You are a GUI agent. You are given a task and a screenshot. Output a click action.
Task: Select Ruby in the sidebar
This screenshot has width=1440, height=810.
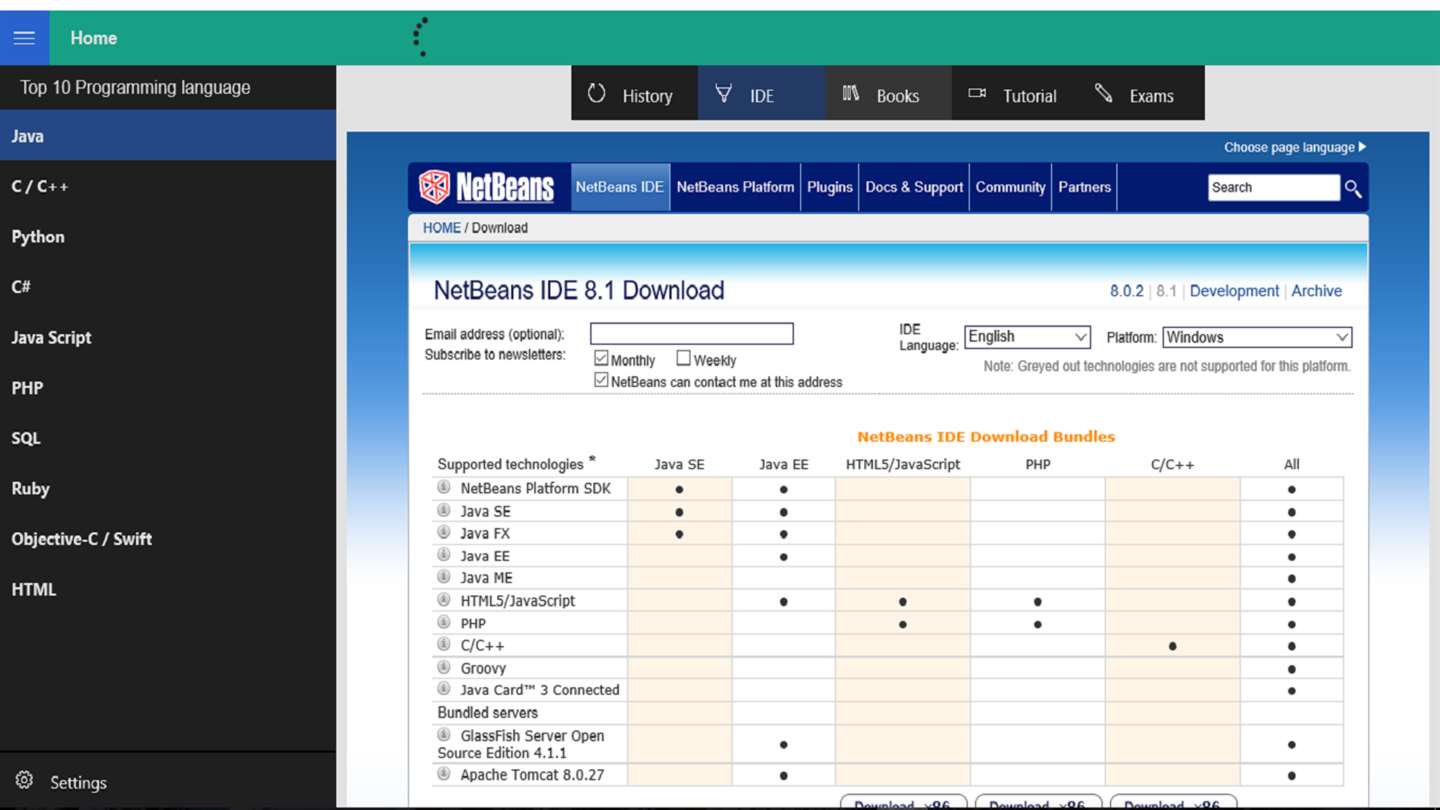(x=168, y=488)
